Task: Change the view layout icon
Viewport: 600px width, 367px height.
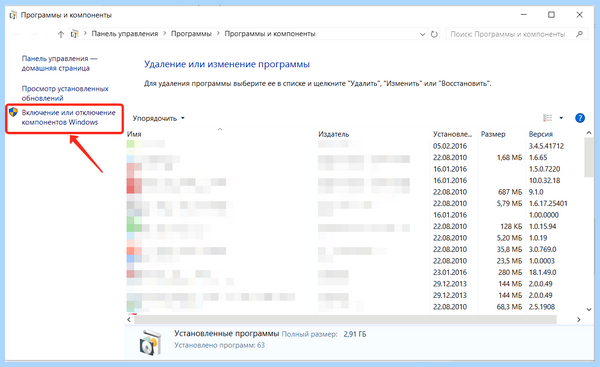Action: pyautogui.click(x=548, y=118)
